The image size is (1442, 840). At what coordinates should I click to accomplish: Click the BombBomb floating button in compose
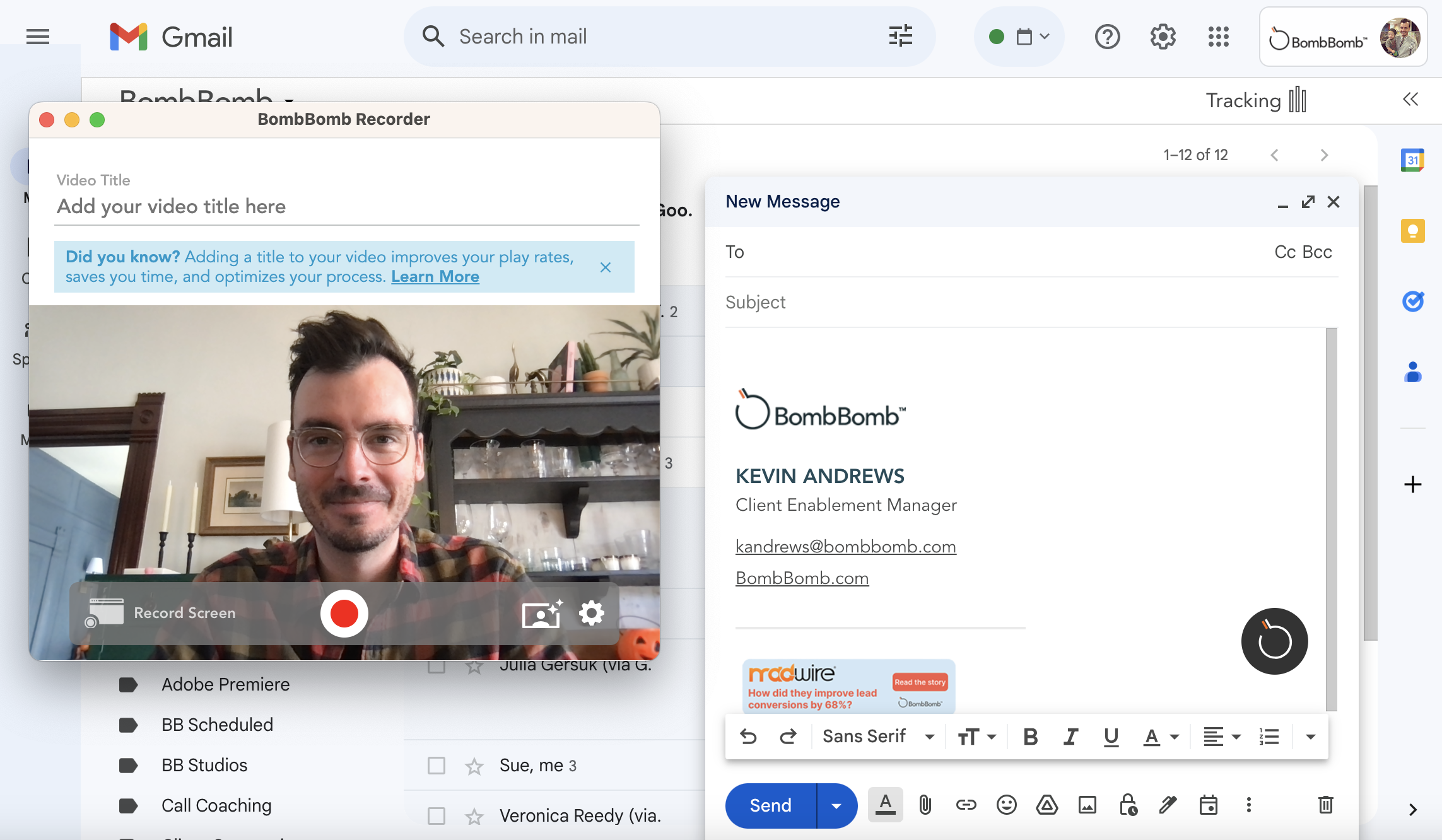coord(1274,641)
